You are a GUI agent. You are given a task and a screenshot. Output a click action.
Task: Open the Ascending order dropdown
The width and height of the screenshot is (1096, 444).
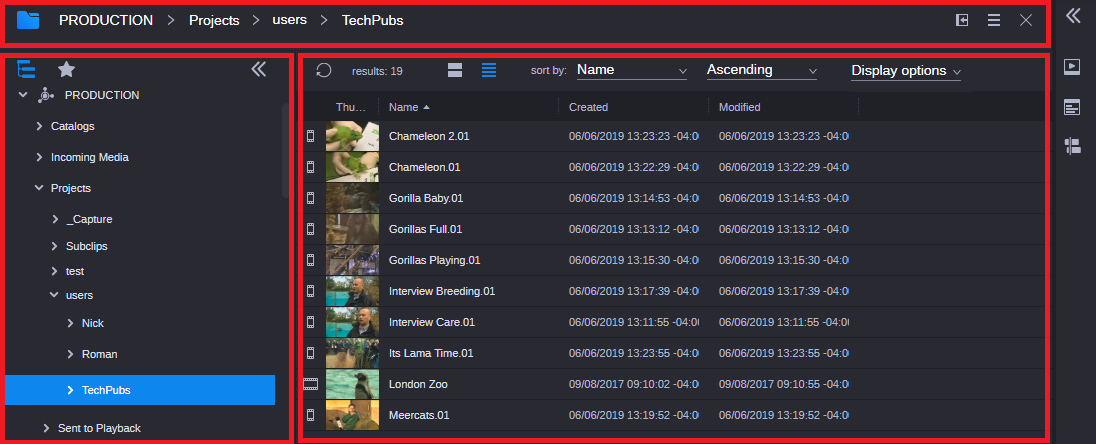click(761, 70)
